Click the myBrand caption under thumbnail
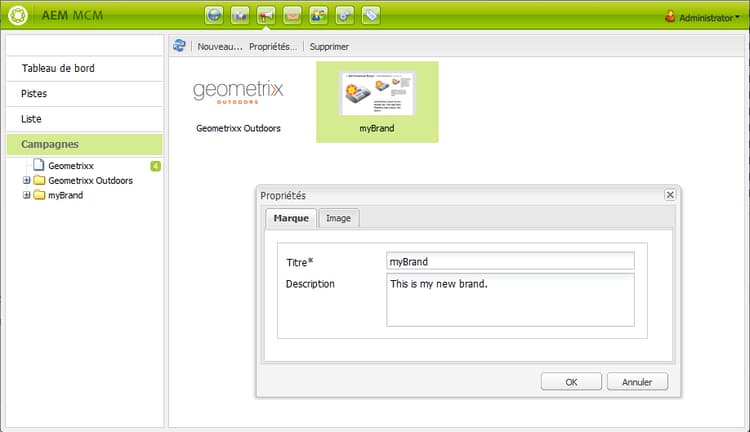This screenshot has width=750, height=432. pyautogui.click(x=377, y=128)
